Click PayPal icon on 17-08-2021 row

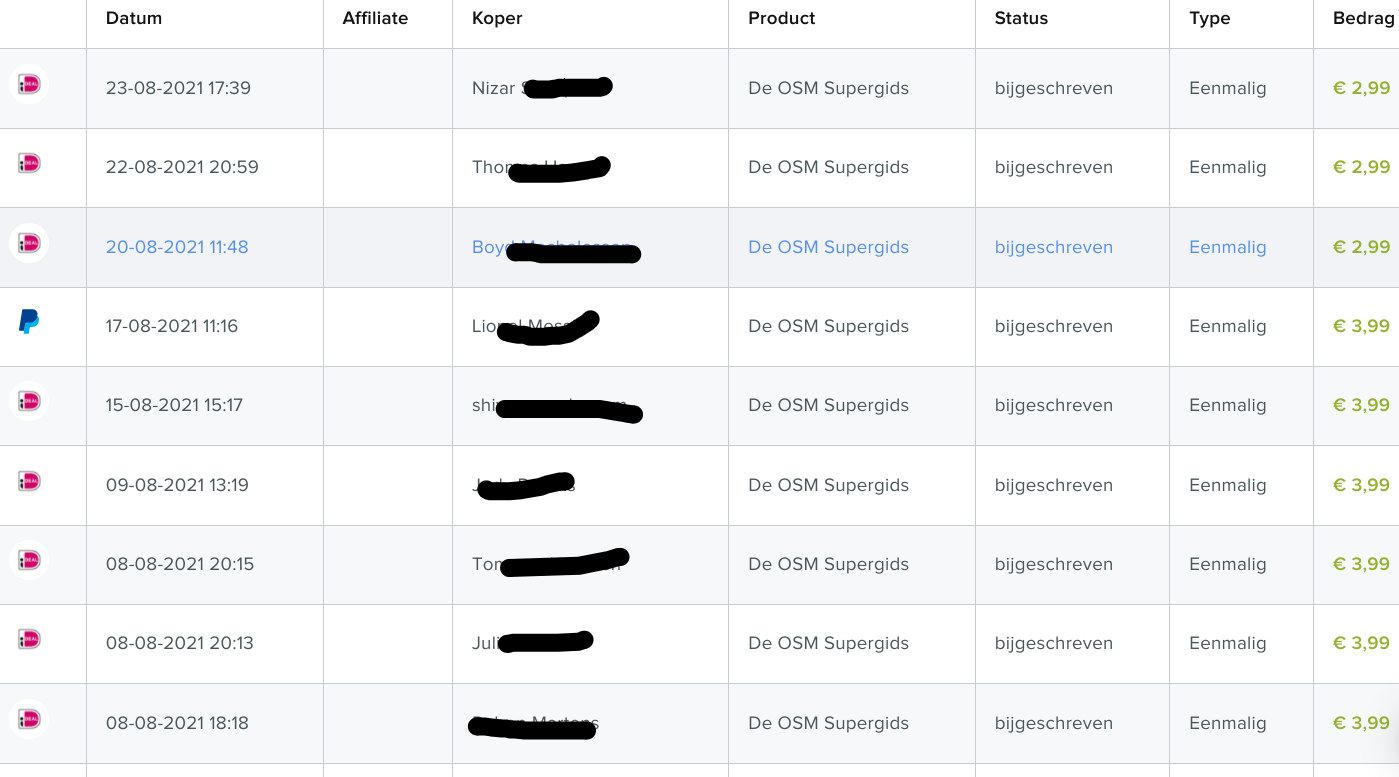(29, 321)
